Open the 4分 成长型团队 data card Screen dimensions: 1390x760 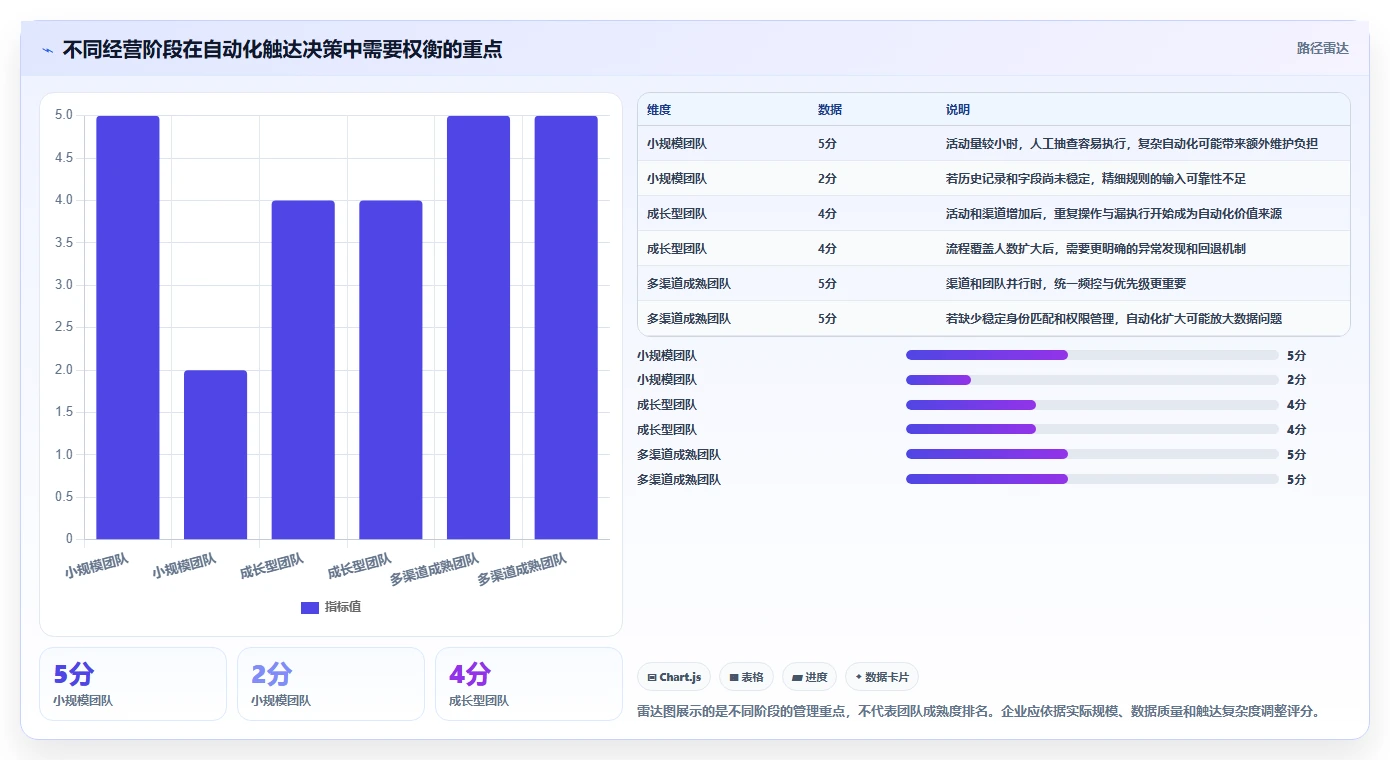pos(529,684)
